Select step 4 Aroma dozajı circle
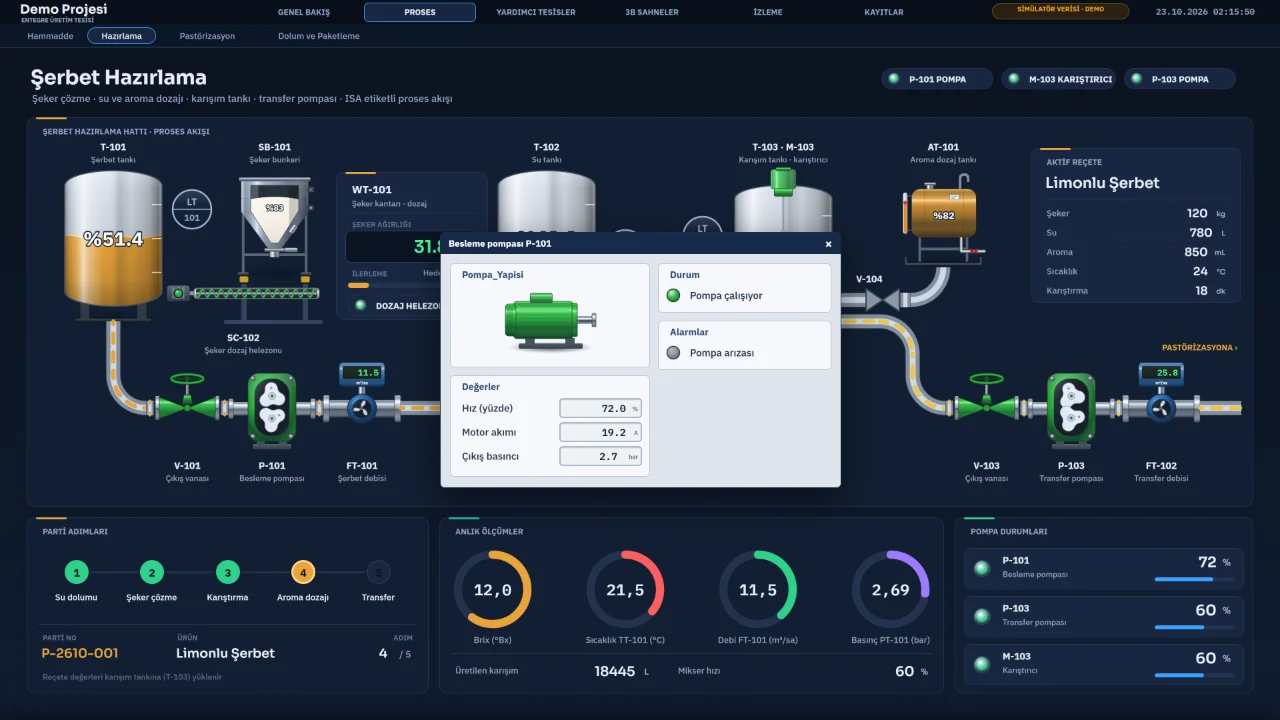The image size is (1280, 720). coord(303,573)
